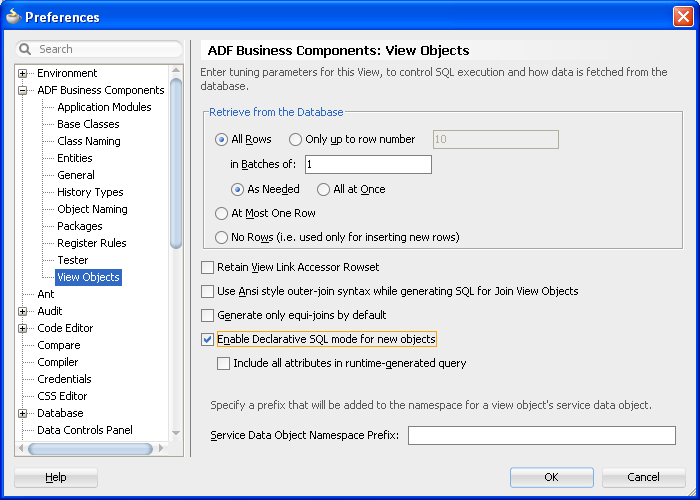Select Tester tree item
Viewport: 700px width, 500px height.
73,260
